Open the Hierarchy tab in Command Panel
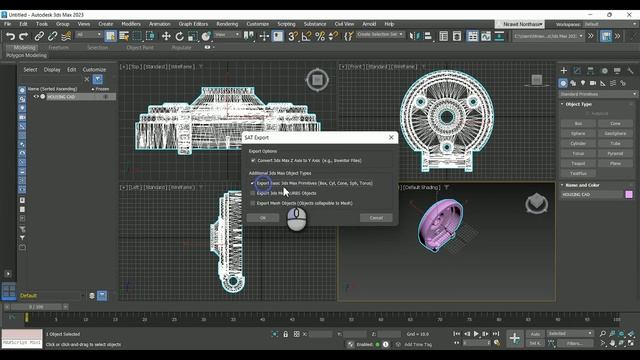Viewport: 640px width, 360px height. (590, 71)
